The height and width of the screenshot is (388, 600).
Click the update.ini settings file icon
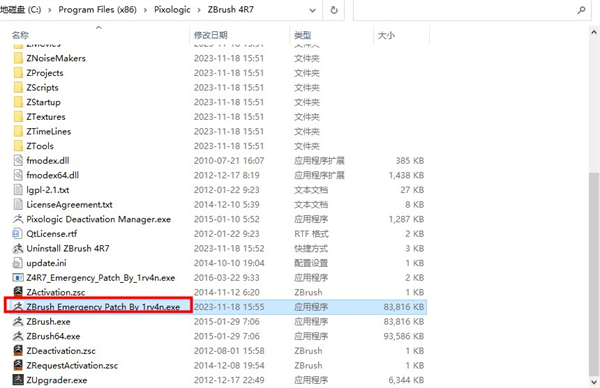tap(18, 263)
